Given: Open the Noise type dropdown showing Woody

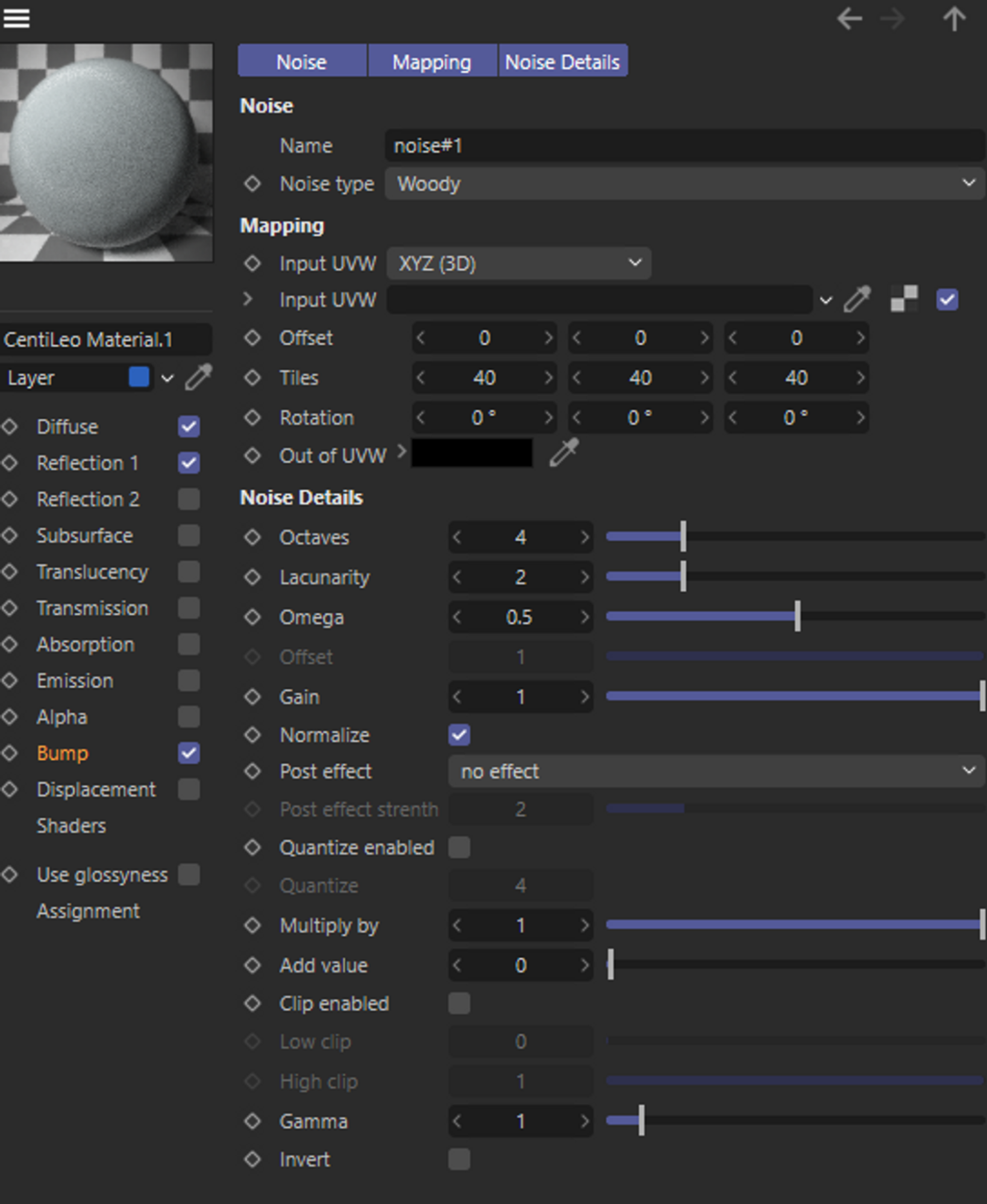Looking at the screenshot, I should pyautogui.click(x=685, y=184).
